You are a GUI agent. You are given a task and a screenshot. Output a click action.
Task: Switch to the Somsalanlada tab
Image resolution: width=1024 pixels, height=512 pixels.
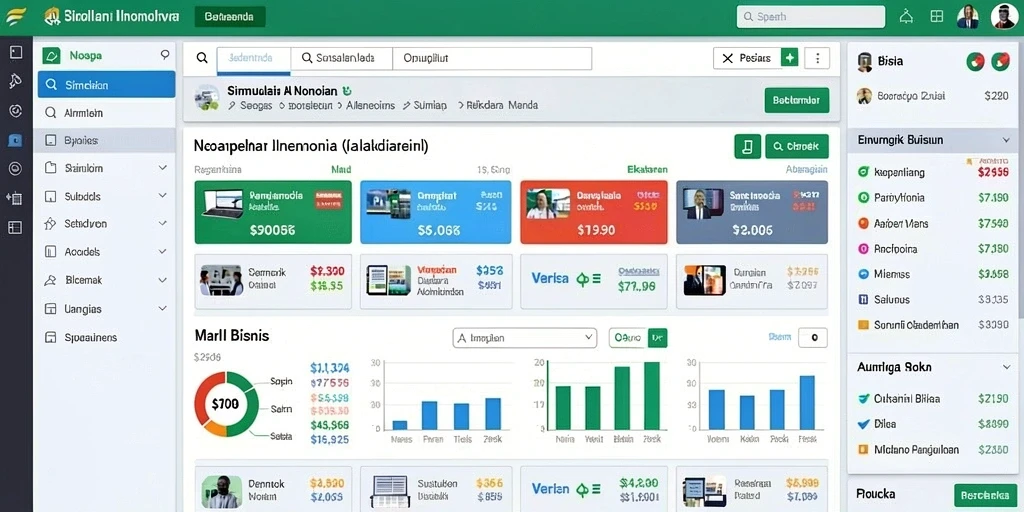point(342,58)
